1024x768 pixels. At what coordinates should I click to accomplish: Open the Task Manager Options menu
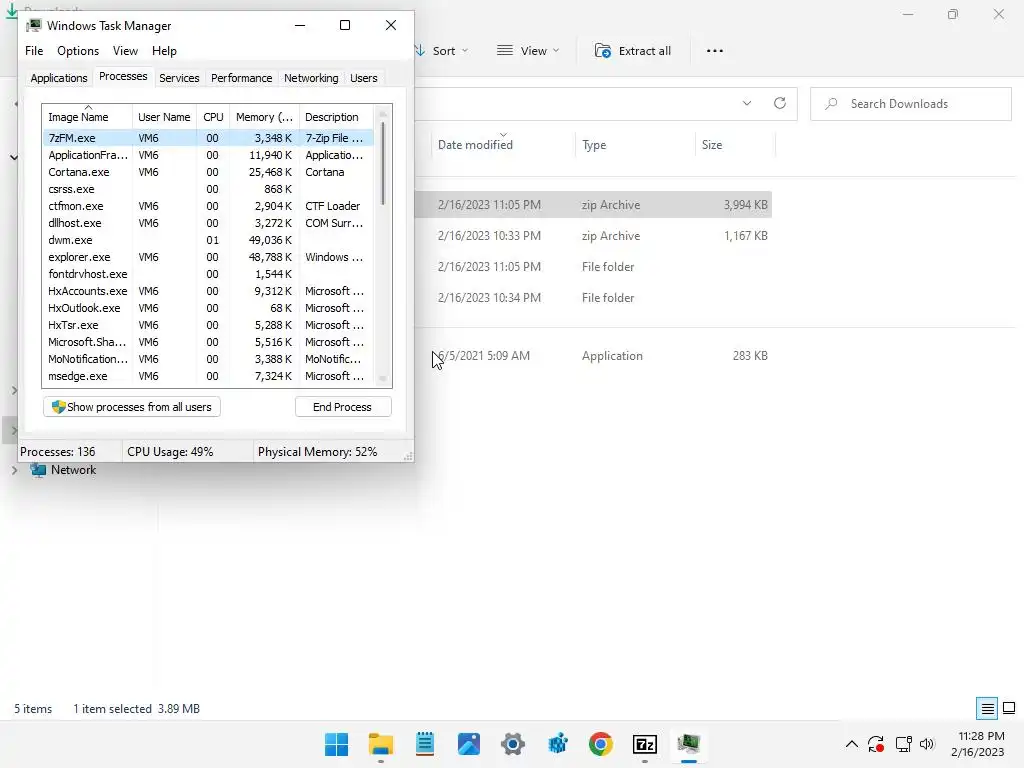coord(78,51)
